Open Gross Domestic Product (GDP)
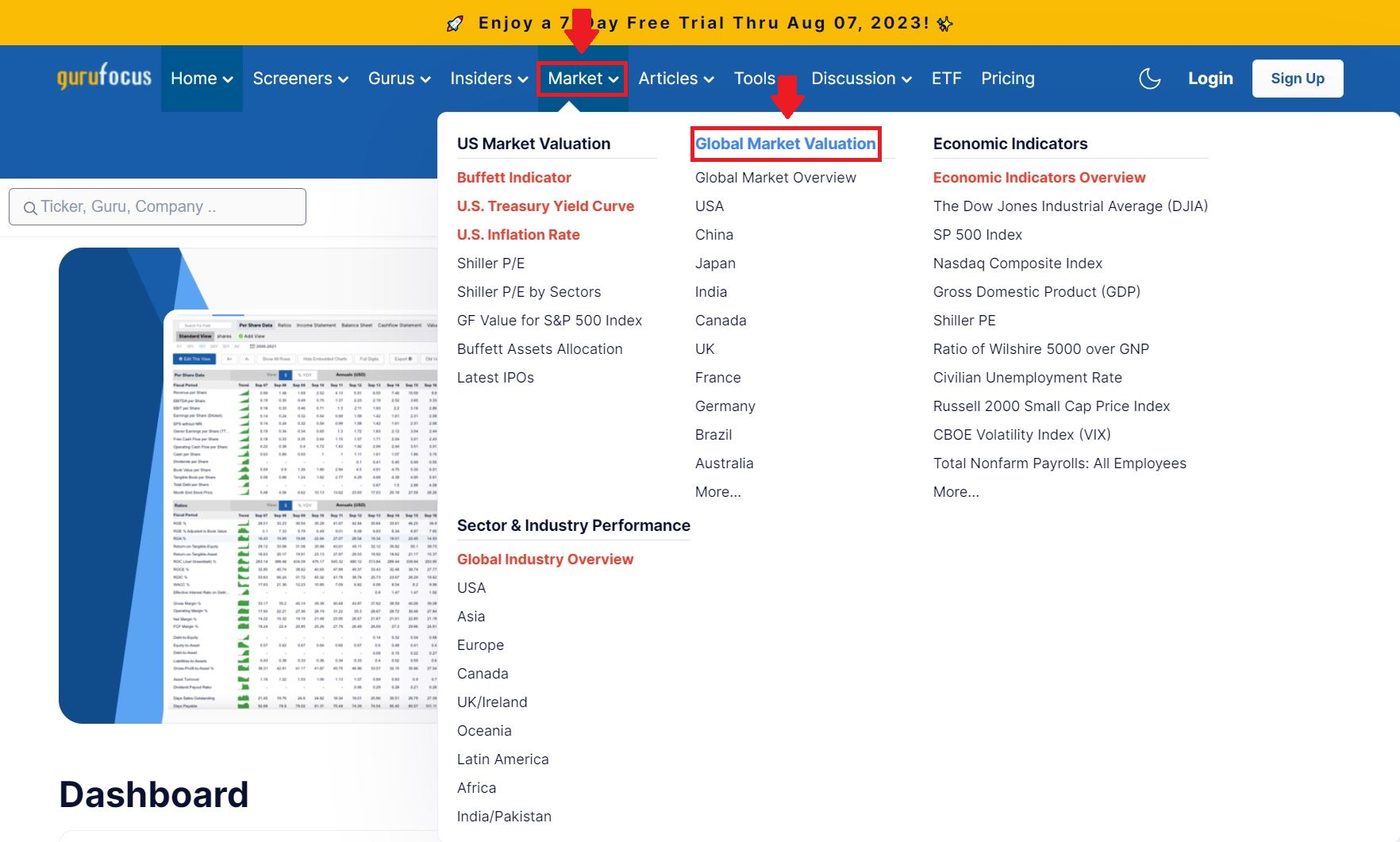 [1037, 292]
